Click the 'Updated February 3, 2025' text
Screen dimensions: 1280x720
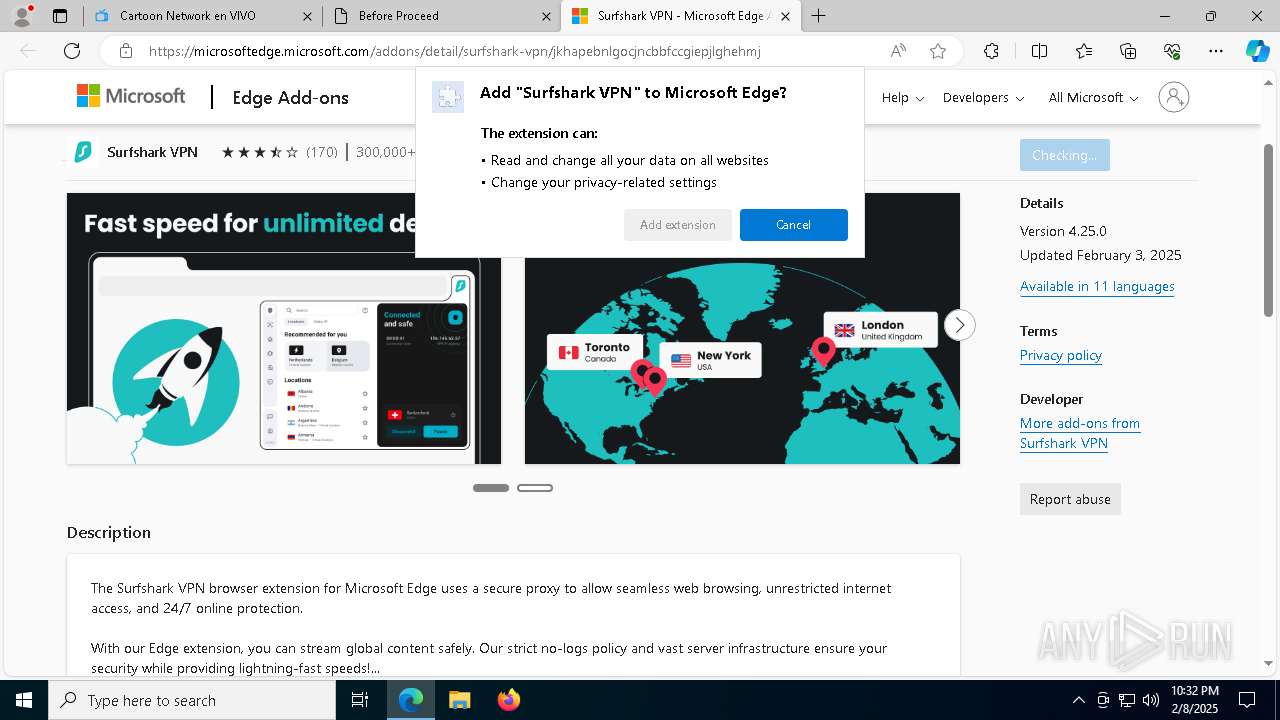click(x=1101, y=255)
